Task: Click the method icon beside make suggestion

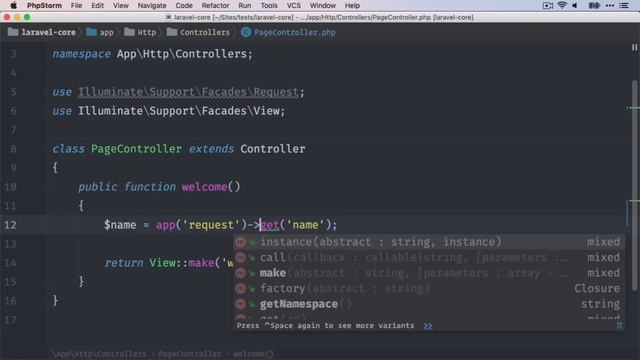Action: tap(240, 273)
